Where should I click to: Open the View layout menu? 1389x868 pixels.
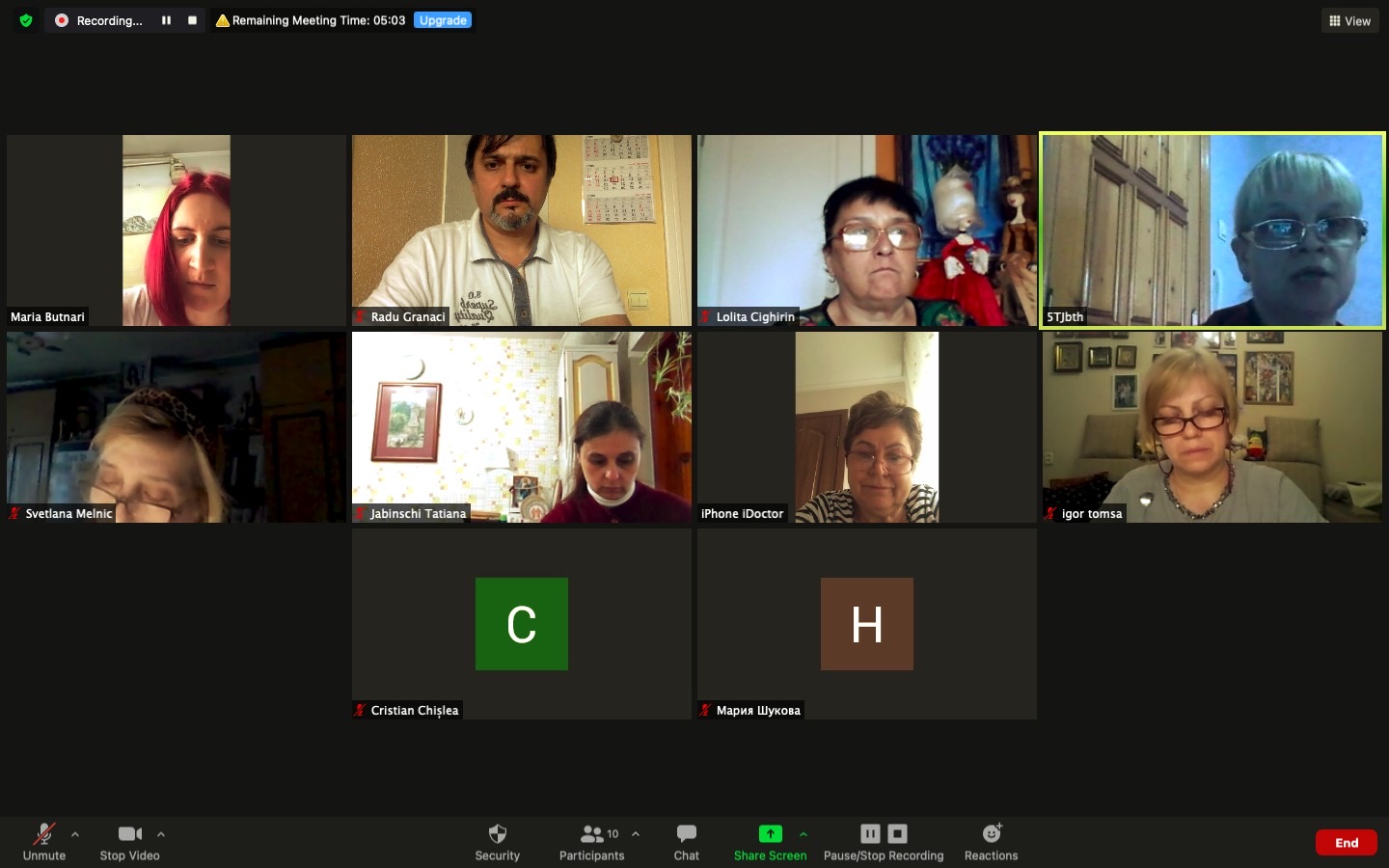coord(1349,20)
